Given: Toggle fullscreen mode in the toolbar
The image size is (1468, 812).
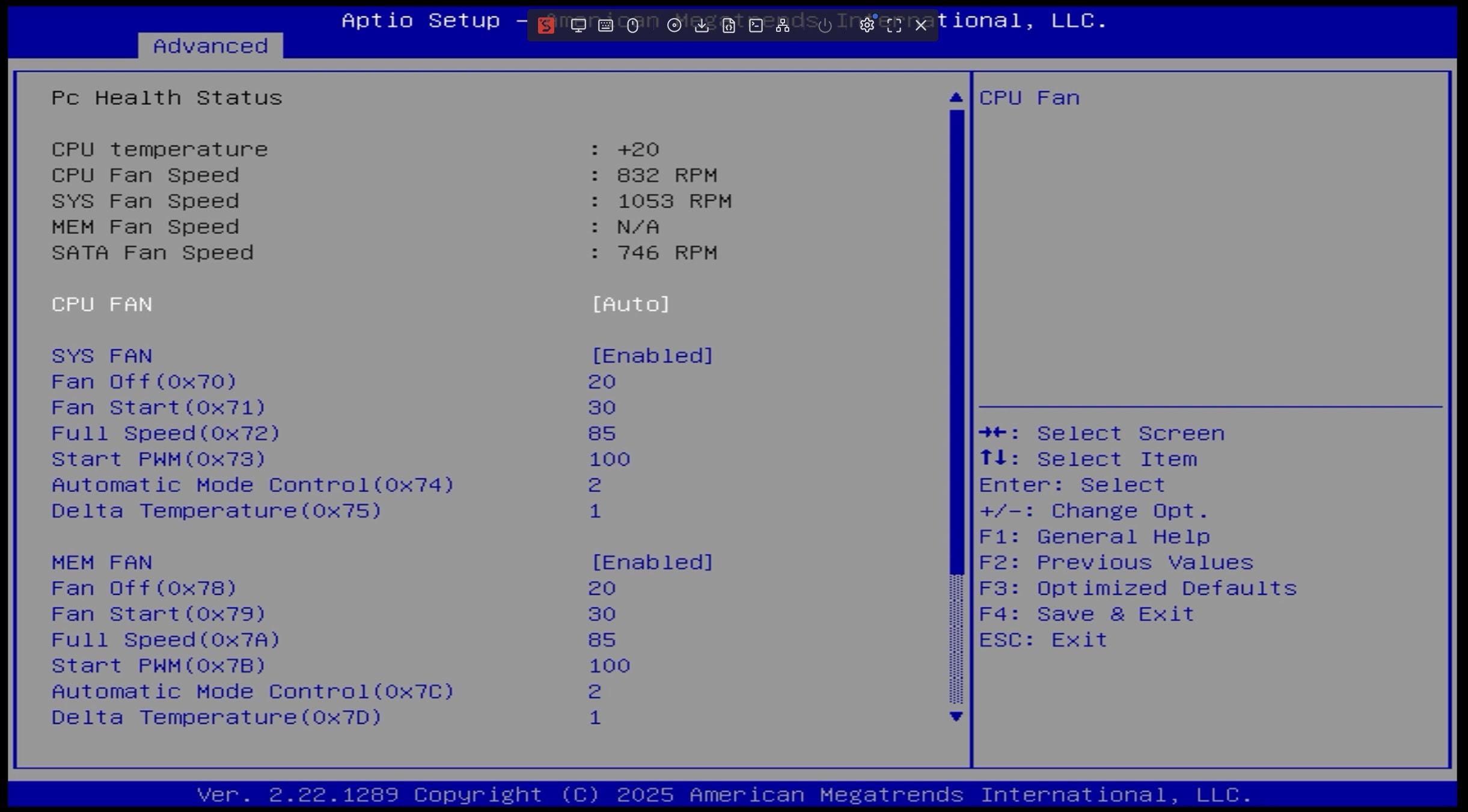Looking at the screenshot, I should click(894, 25).
